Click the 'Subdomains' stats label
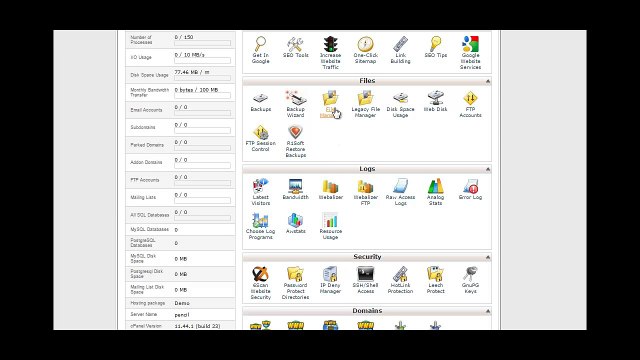This screenshot has height=360, width=640. (x=143, y=127)
